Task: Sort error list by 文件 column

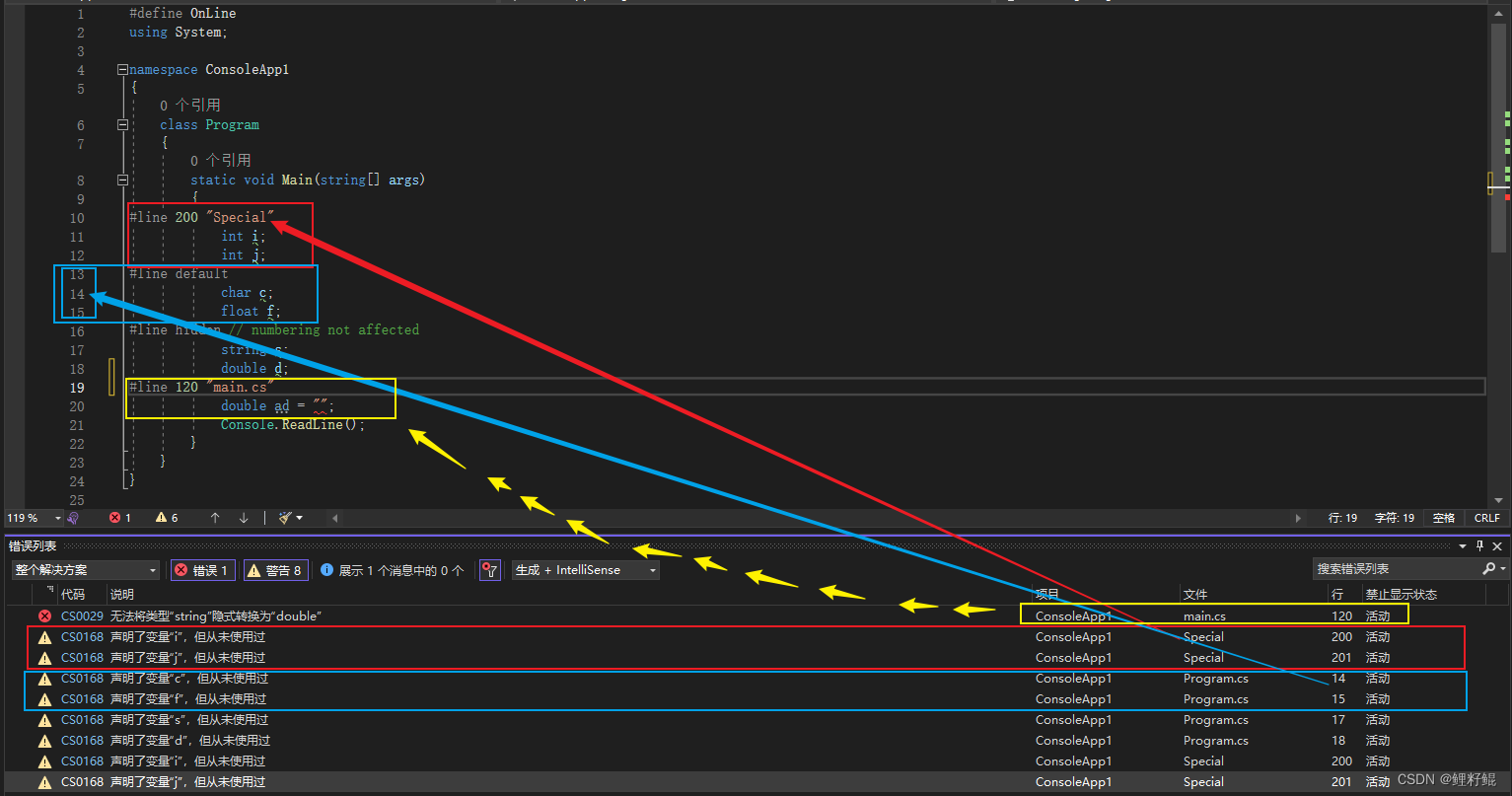Action: tap(1254, 595)
